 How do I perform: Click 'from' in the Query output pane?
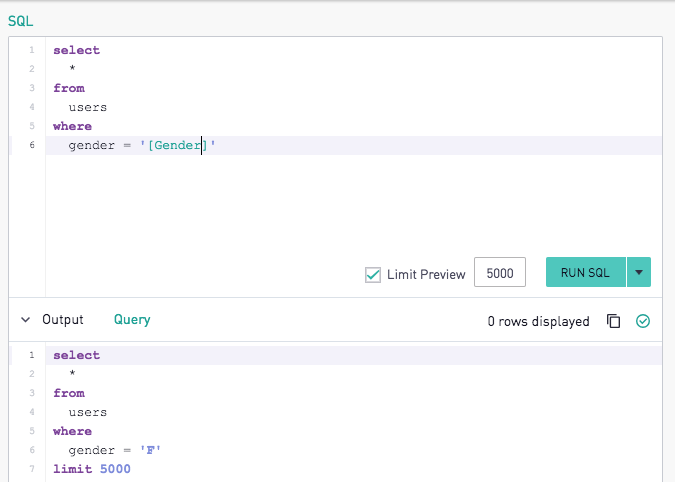click(69, 393)
